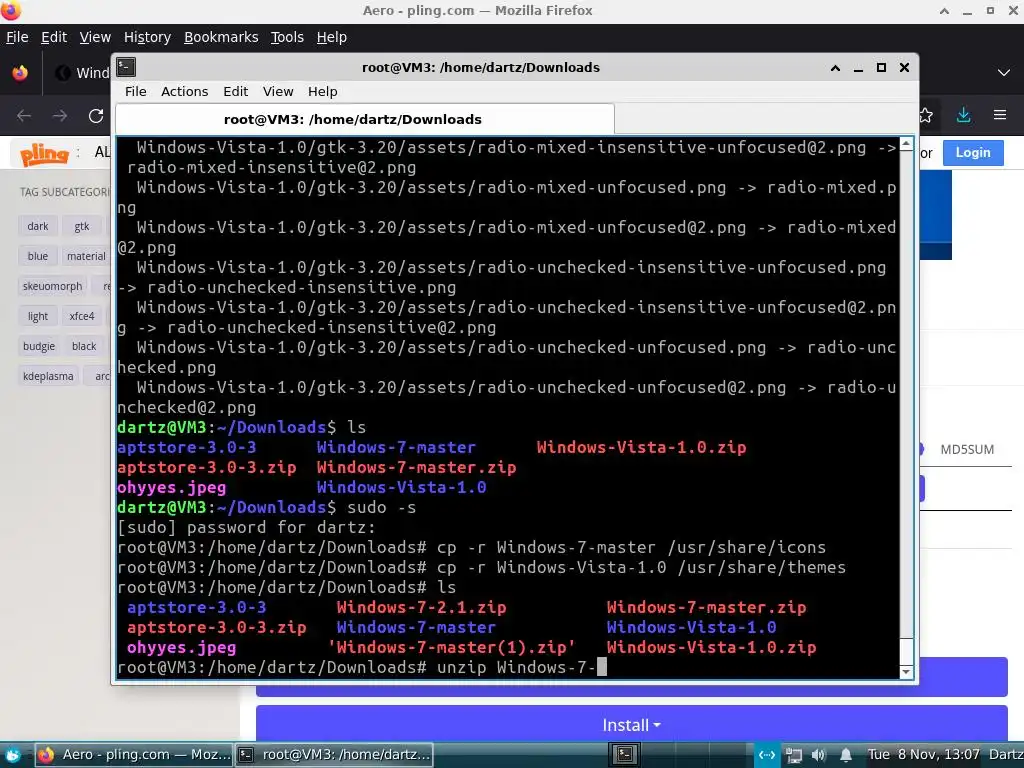Select the xfce4 tag
1024x768 pixels.
pos(82,316)
